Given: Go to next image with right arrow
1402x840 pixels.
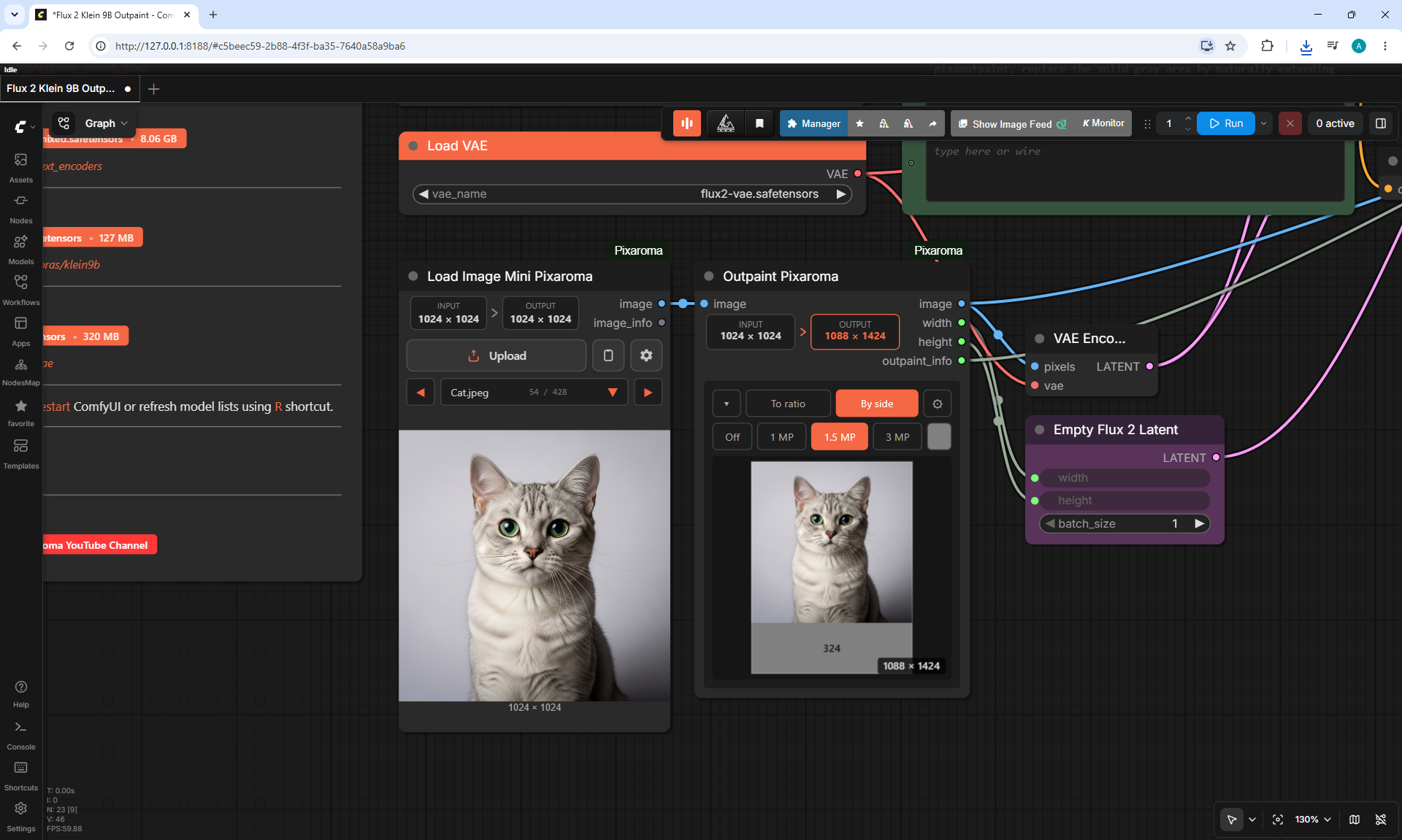Looking at the screenshot, I should (648, 392).
